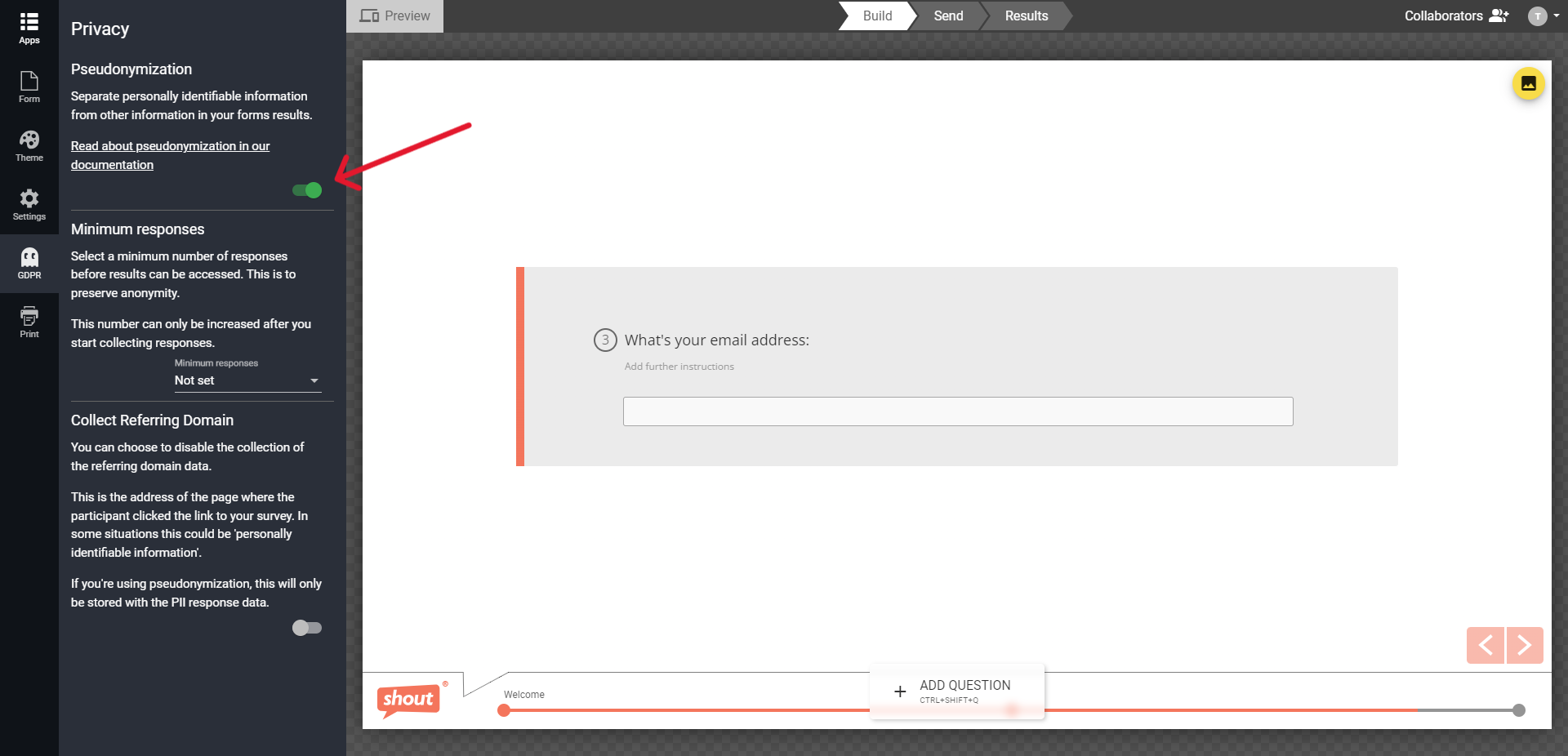Screen dimensions: 1568x756
Task: Click the Welcome start marker on timeline
Action: pyautogui.click(x=504, y=710)
